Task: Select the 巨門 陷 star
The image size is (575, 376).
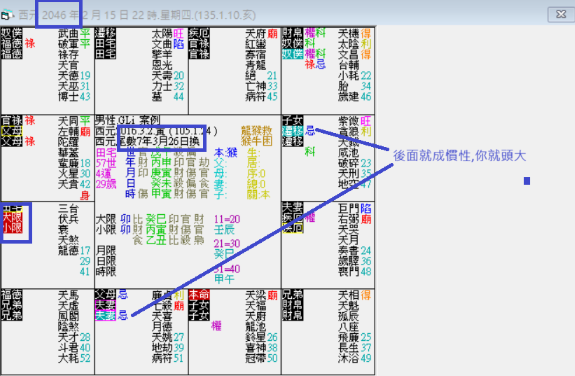Action: 355,208
